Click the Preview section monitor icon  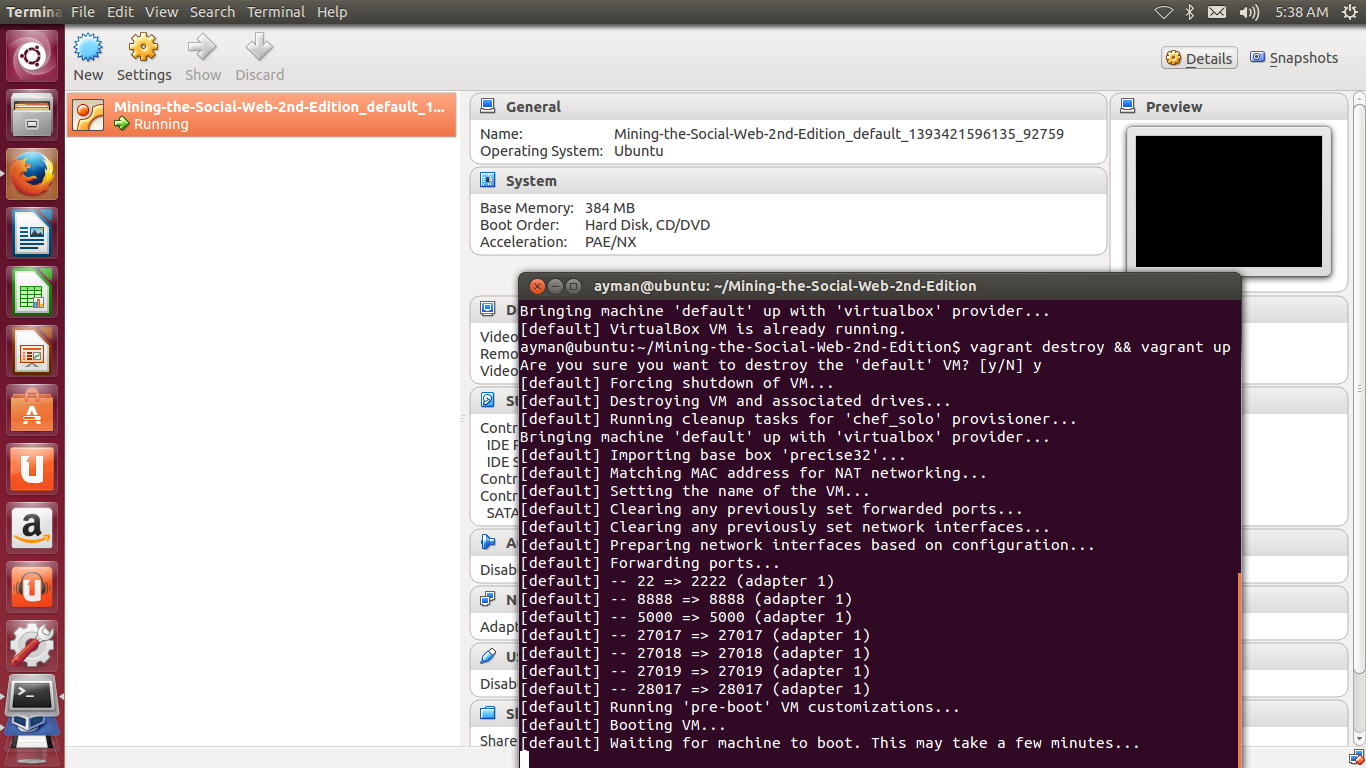click(x=1128, y=106)
